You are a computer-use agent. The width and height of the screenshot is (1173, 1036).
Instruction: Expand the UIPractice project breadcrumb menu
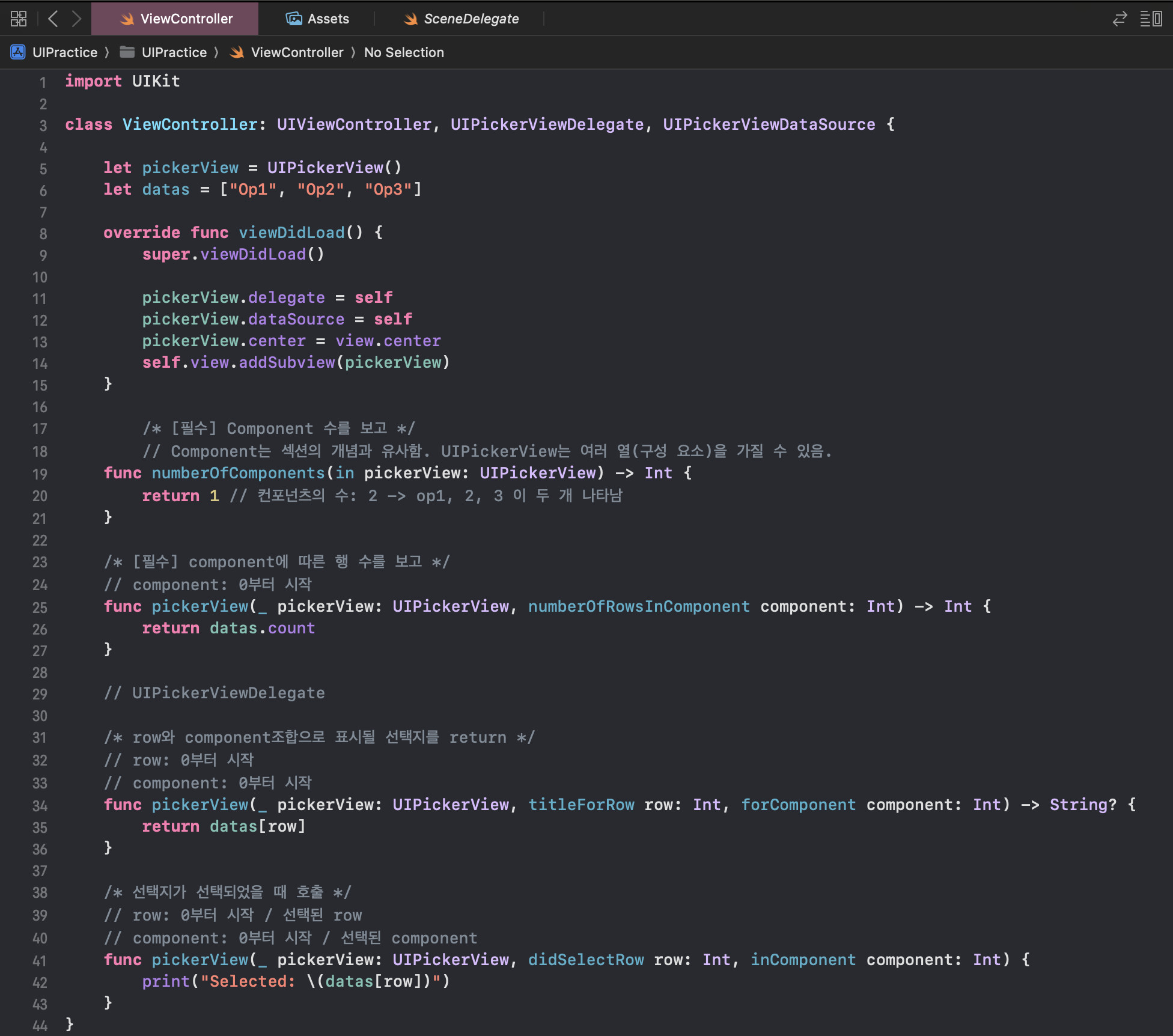pos(64,52)
